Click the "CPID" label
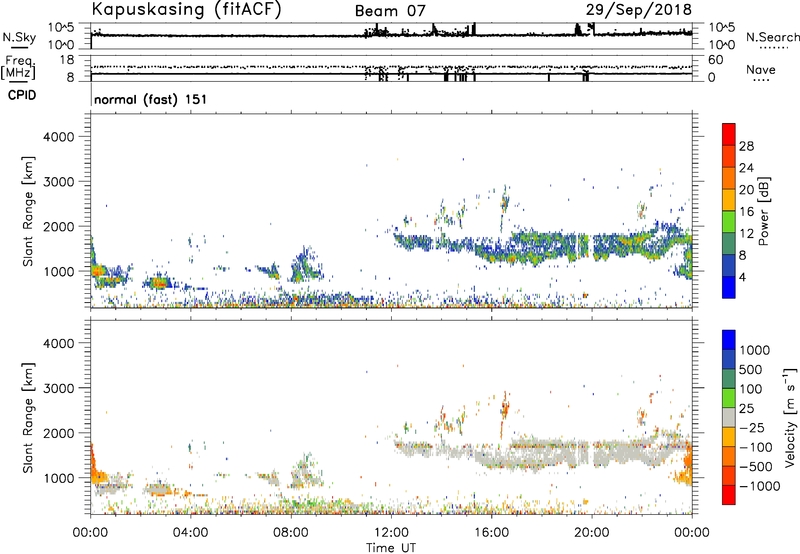Viewport: 800px width, 554px height. pos(22,95)
